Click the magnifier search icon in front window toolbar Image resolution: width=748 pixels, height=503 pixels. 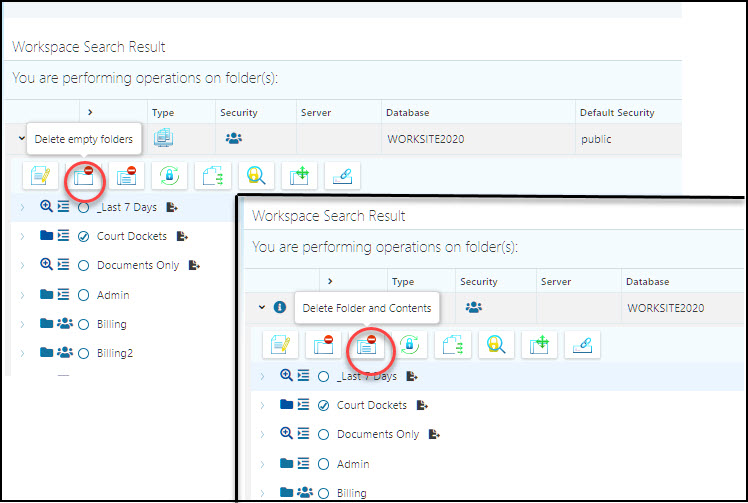point(496,345)
